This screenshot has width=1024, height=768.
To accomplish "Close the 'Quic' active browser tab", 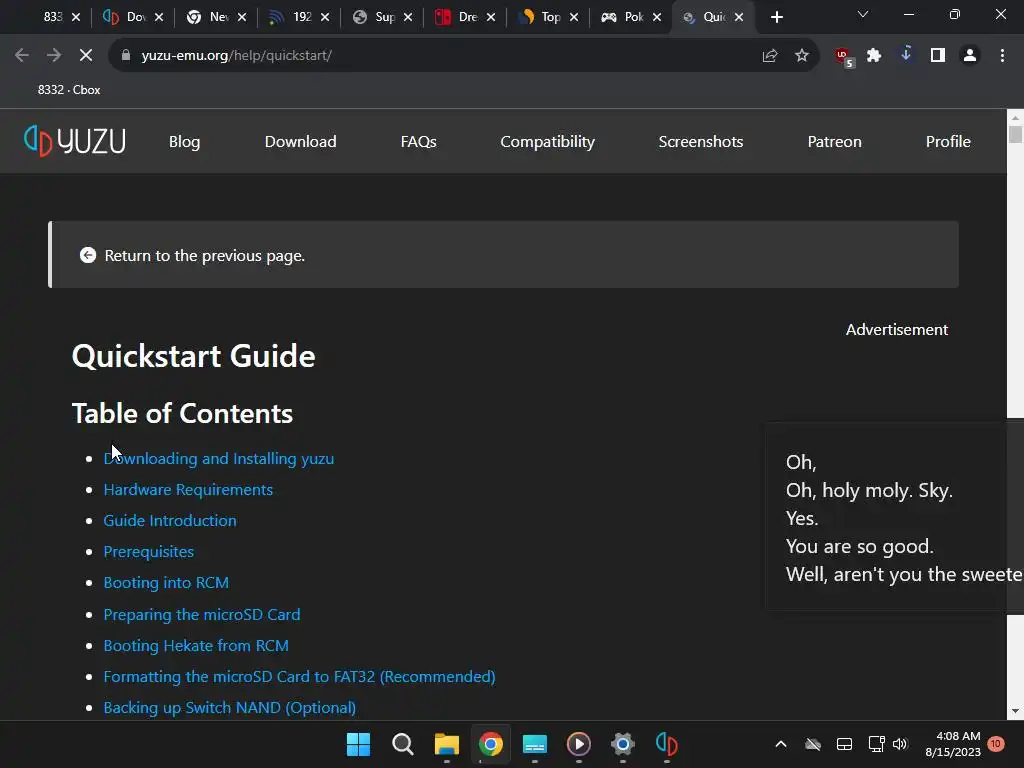I will (x=739, y=17).
